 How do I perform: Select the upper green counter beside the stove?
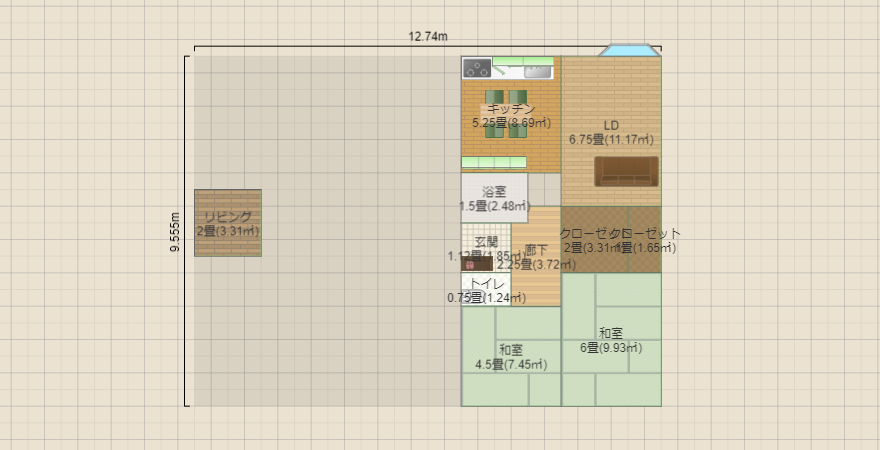[x=523, y=61]
